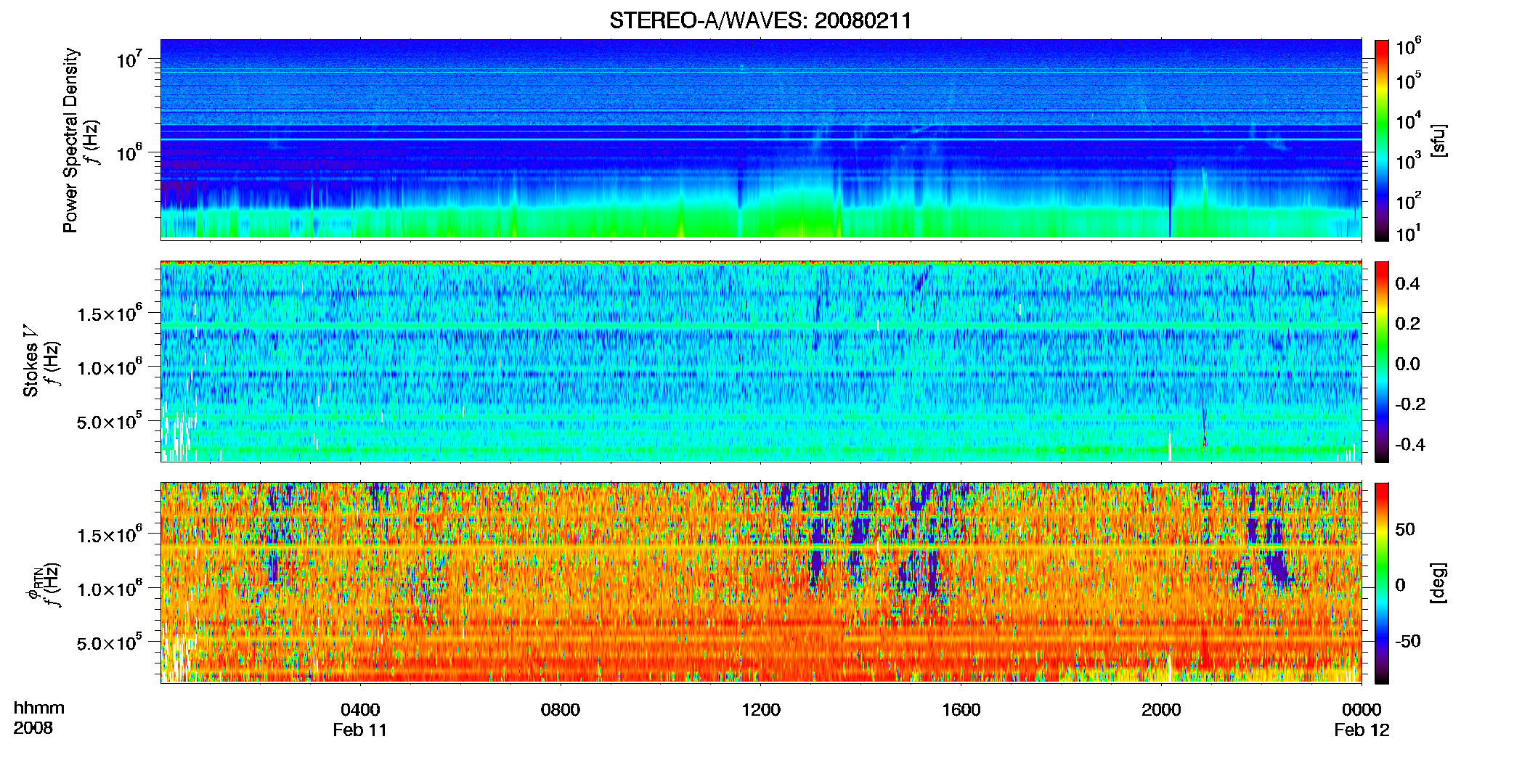Viewport: 1522px width, 784px height.
Task: Click 0.2 on the Stokes V scale
Action: coord(1407,324)
